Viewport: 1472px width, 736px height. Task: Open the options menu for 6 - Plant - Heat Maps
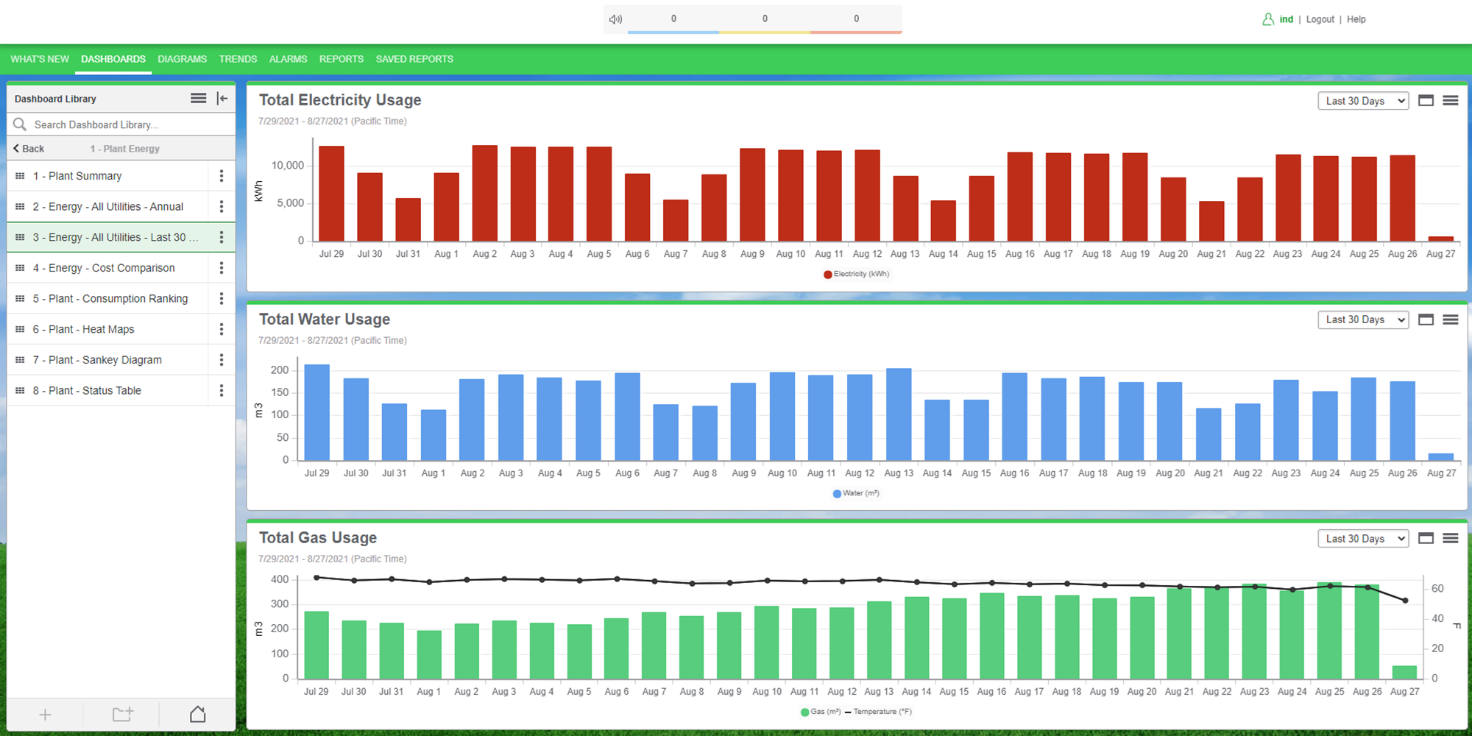click(x=221, y=329)
